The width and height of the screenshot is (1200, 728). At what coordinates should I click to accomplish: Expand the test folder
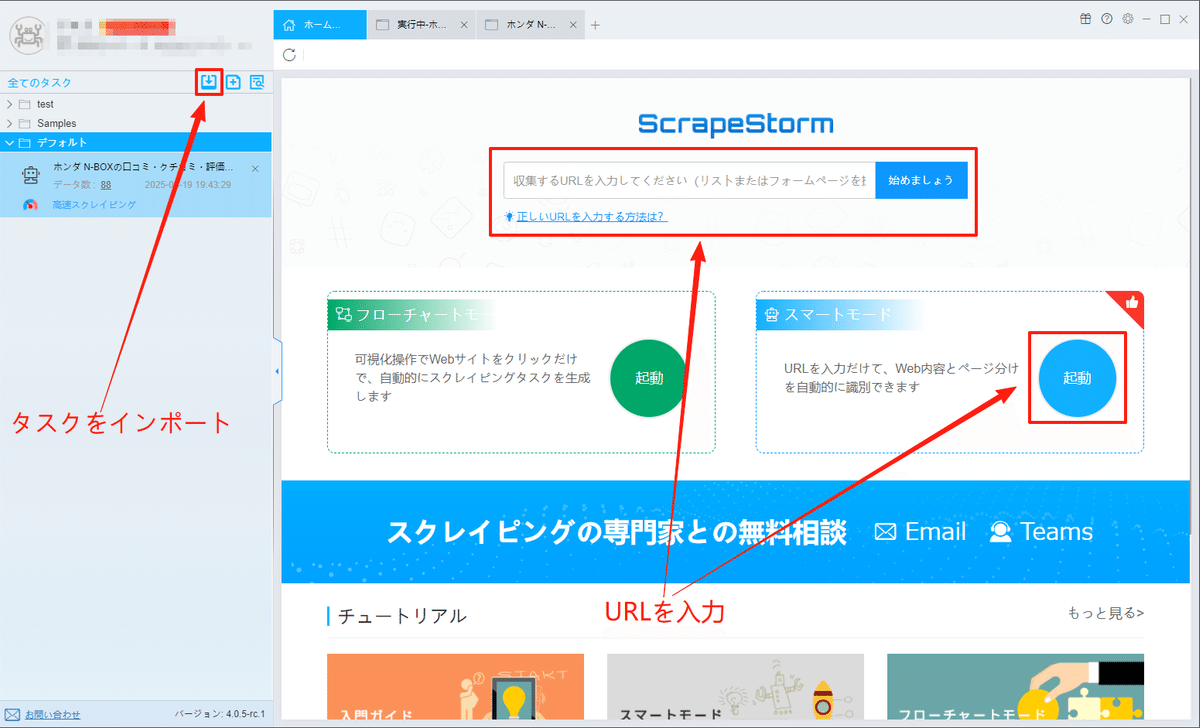tap(10, 104)
